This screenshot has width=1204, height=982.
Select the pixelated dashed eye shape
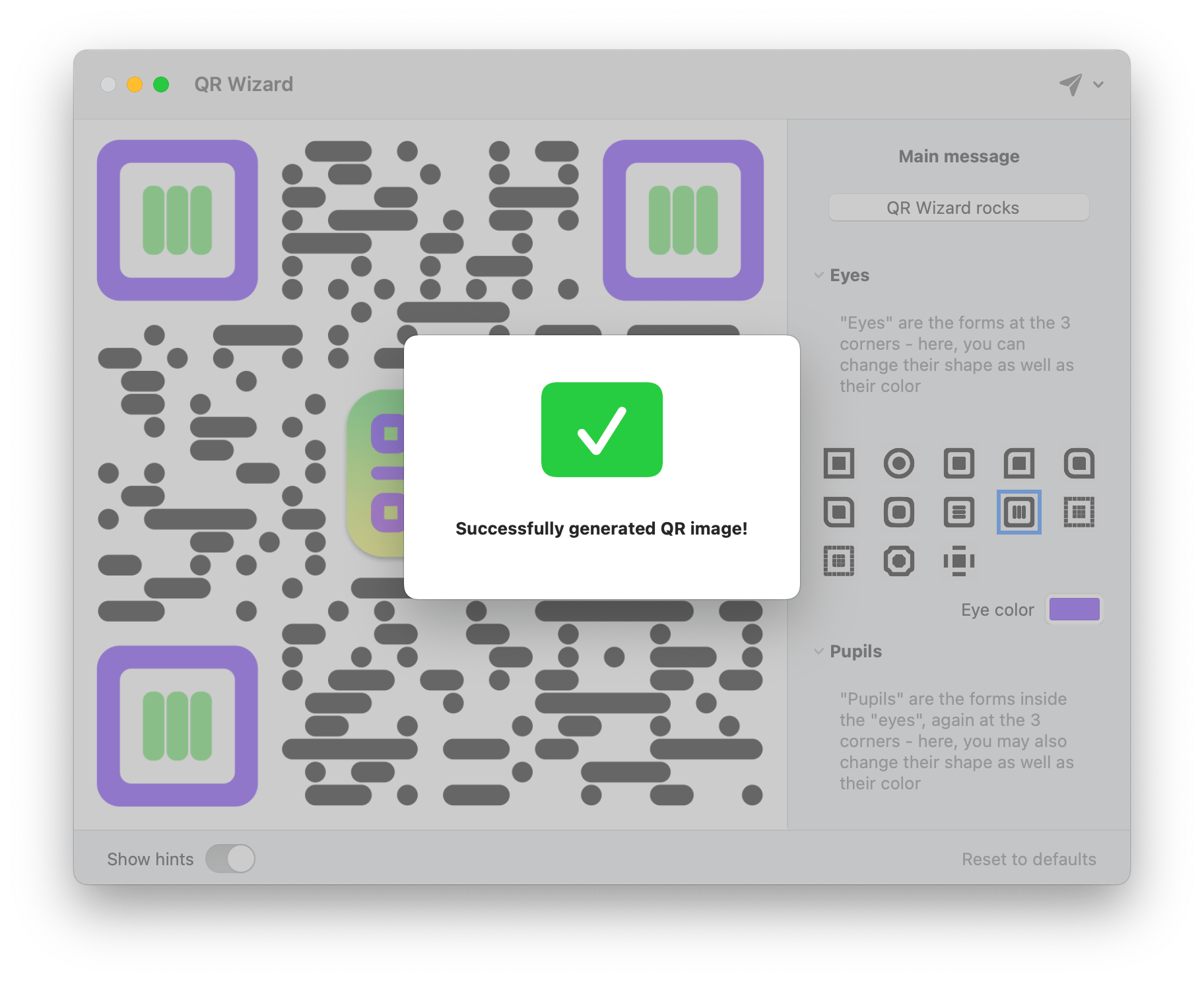pos(1079,512)
